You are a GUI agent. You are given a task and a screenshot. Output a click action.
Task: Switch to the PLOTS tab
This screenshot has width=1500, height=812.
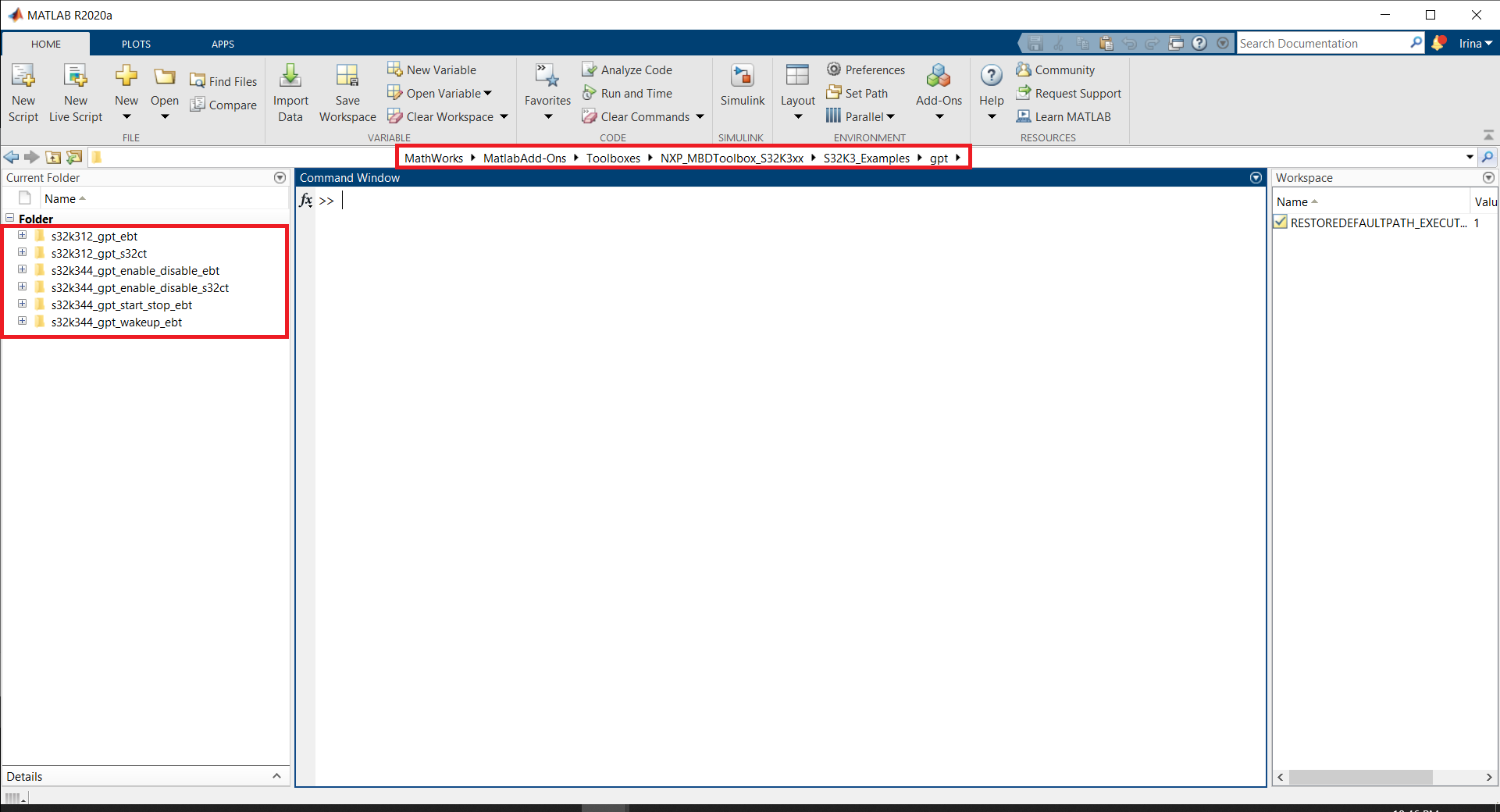(x=136, y=44)
